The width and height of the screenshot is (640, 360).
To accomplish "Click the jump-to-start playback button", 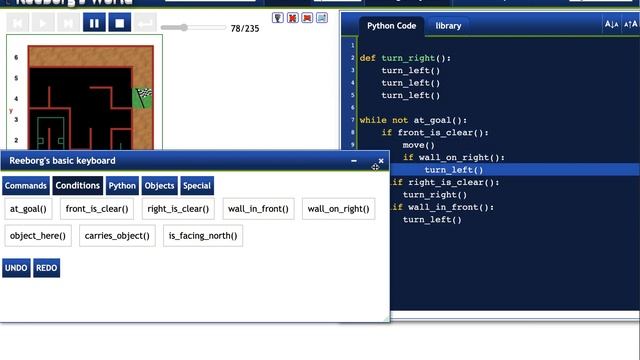I will click(x=18, y=23).
